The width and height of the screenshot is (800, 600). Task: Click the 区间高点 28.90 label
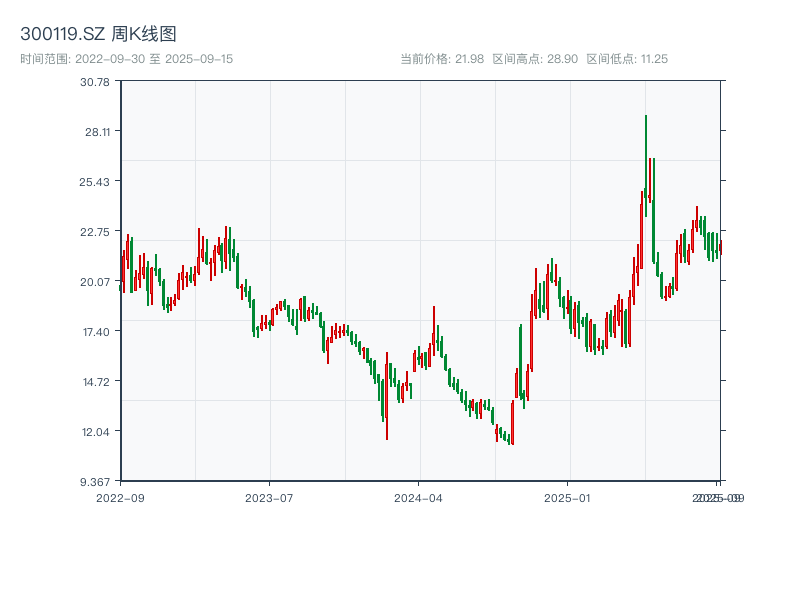pos(535,59)
